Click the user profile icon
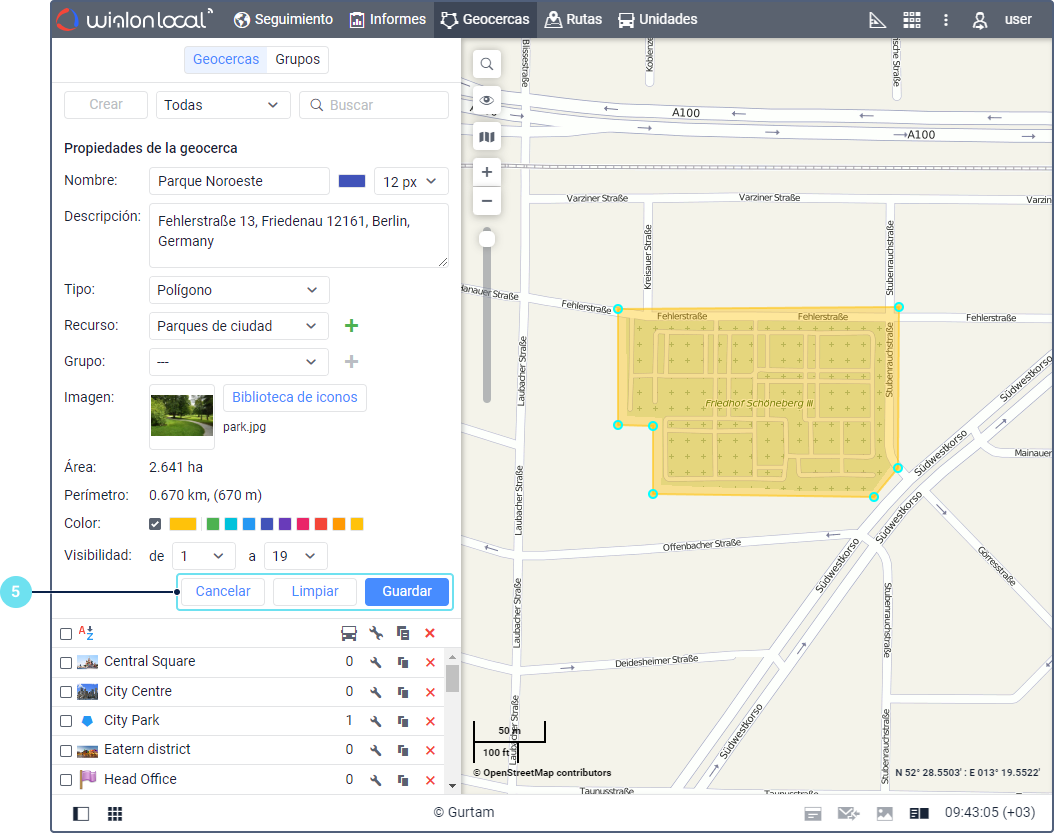The width and height of the screenshot is (1054, 833). click(980, 20)
